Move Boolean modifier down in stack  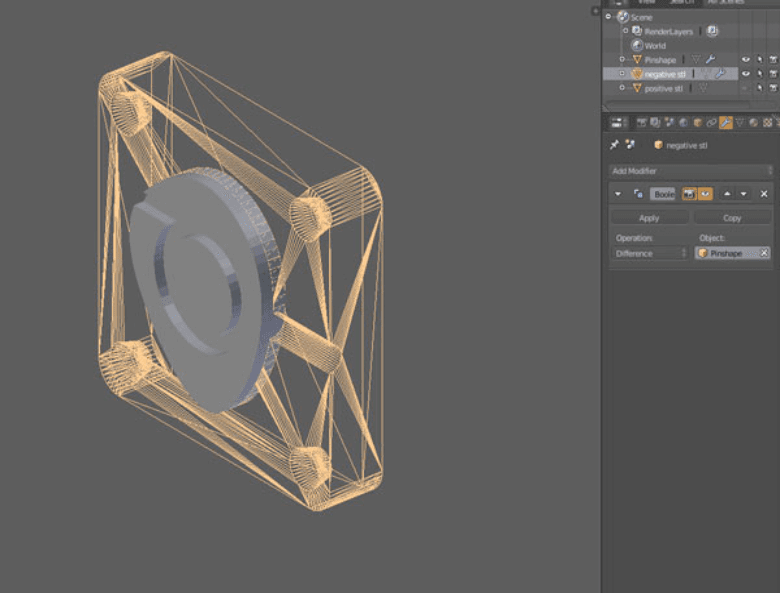tap(744, 193)
